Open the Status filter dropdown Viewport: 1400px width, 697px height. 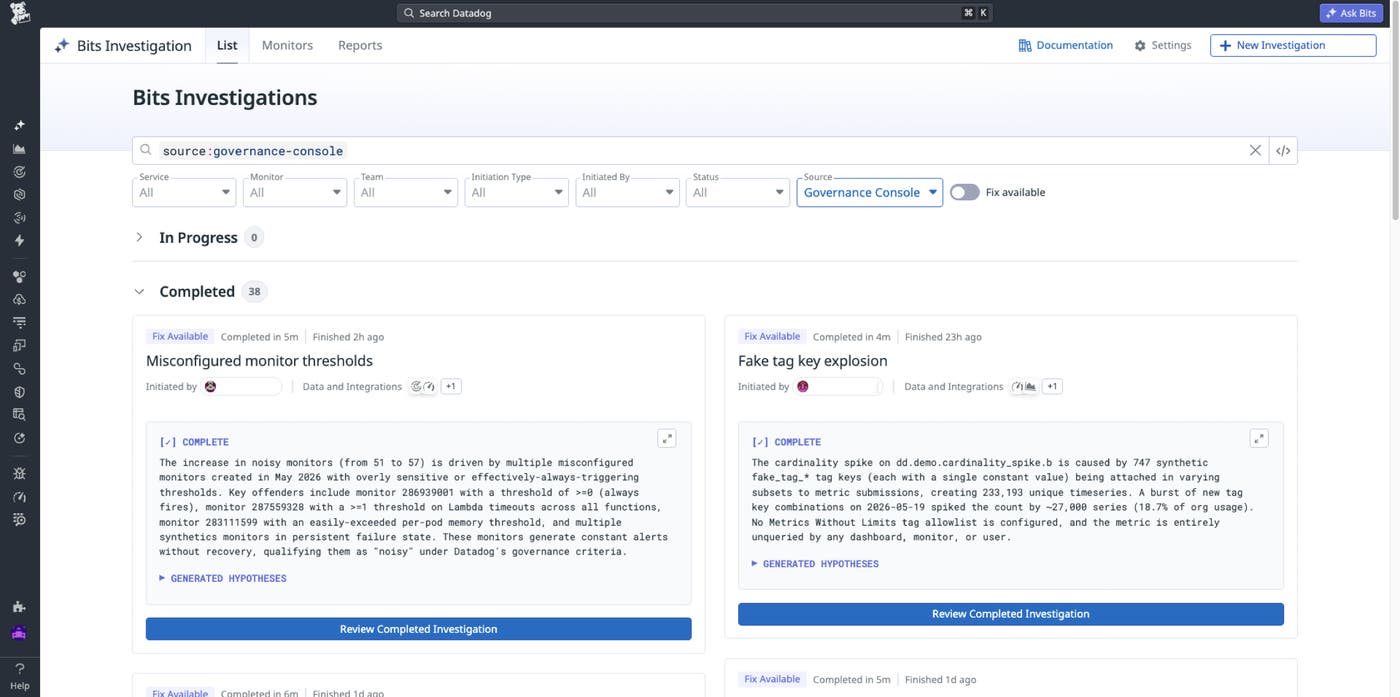737,192
